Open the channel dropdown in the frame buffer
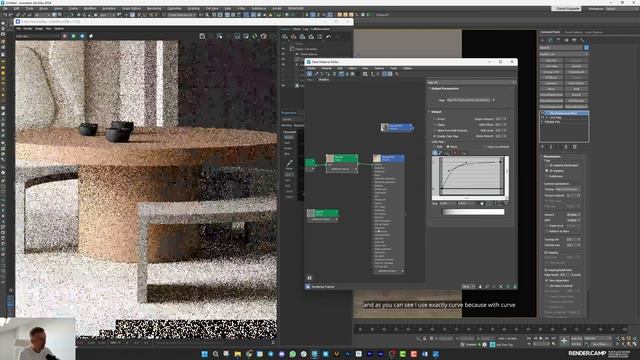Viewport: 640px width, 360px height. click(x=38, y=36)
